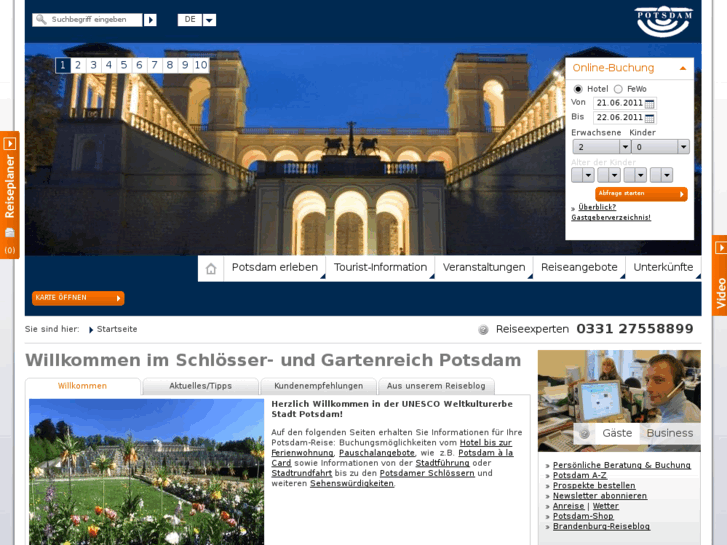This screenshot has height=545, width=727.
Task: Show slideshow image 3
Action: 93,65
